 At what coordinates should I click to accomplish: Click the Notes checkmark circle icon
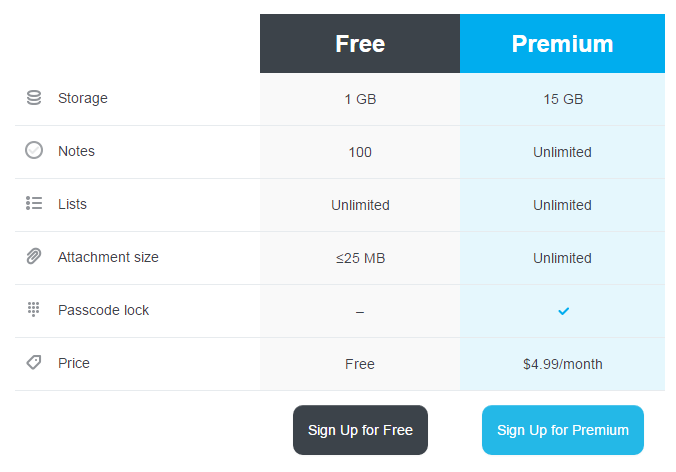click(x=34, y=150)
